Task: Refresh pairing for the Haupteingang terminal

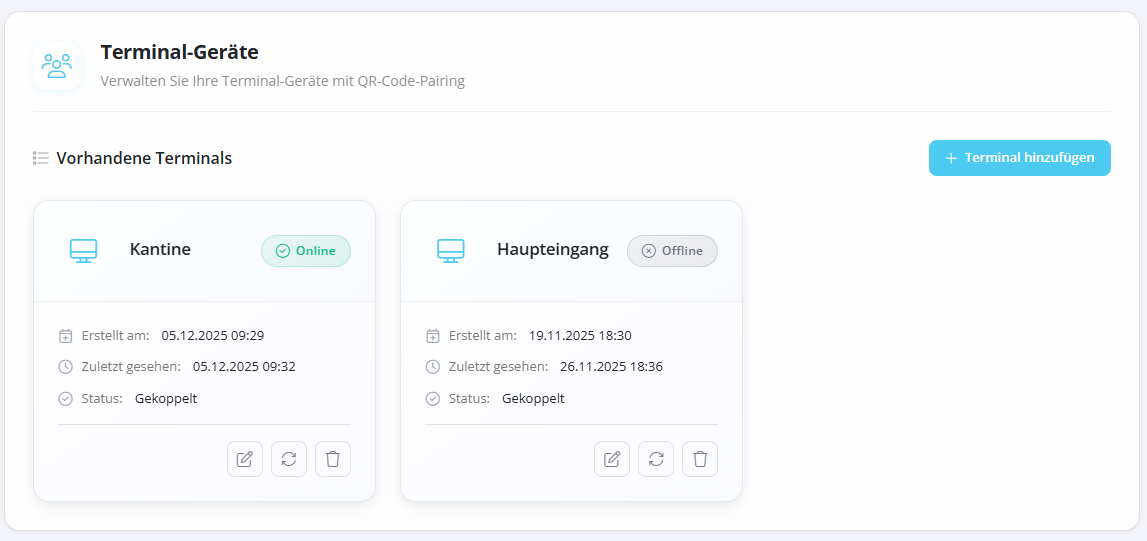Action: click(x=656, y=459)
